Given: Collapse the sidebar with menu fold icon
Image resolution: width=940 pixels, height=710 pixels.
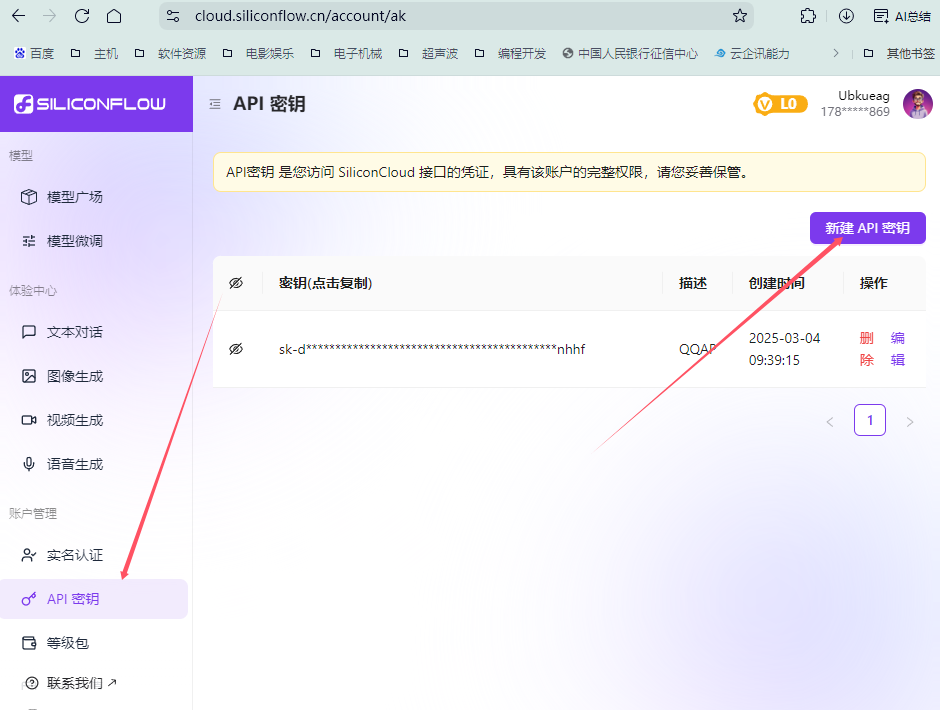Looking at the screenshot, I should [215, 104].
